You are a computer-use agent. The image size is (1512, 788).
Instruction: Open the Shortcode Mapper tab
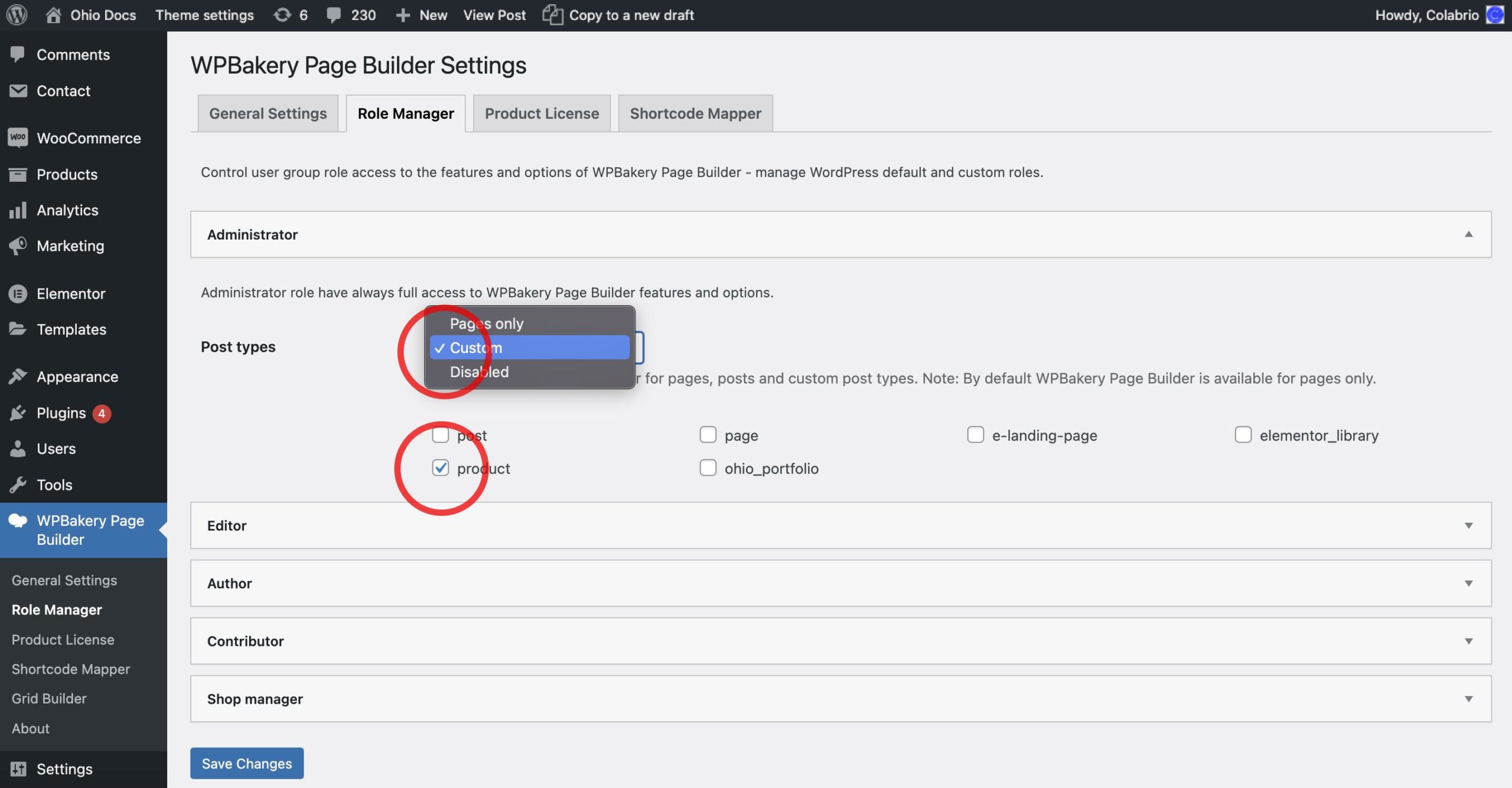695,113
